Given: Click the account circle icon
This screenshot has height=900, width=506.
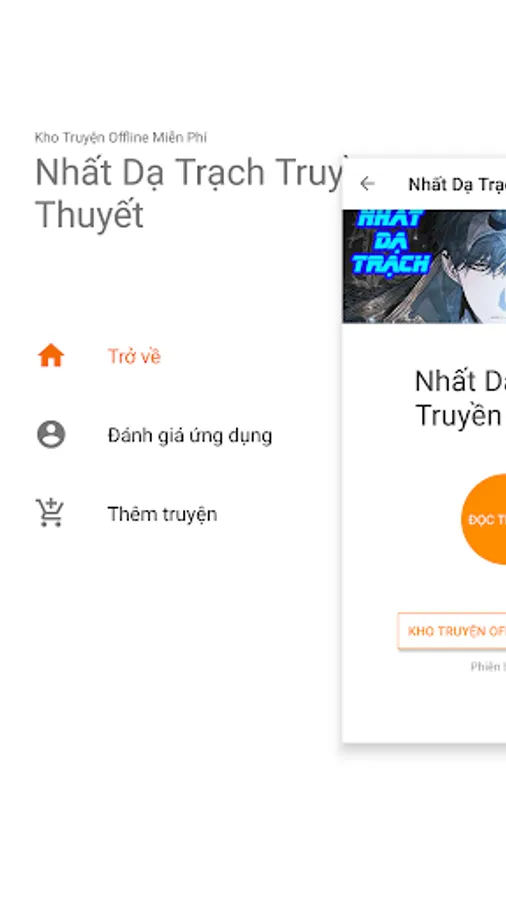Looking at the screenshot, I should tap(51, 435).
